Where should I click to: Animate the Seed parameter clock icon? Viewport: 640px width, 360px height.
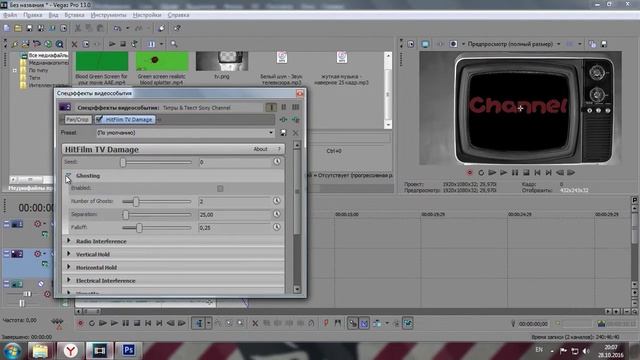pos(277,162)
